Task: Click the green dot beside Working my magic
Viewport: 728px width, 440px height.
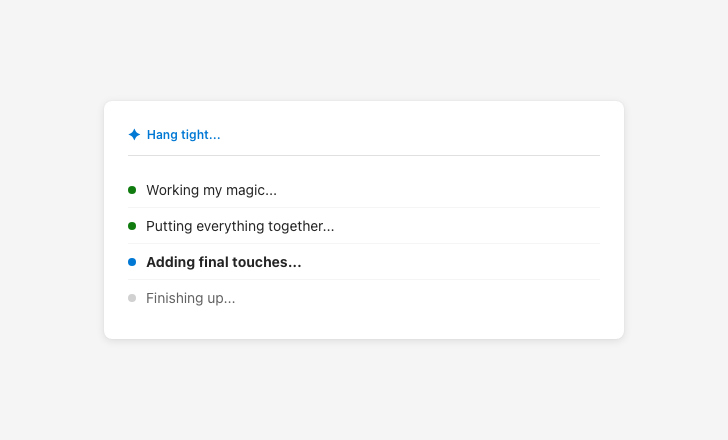Action: click(x=132, y=190)
